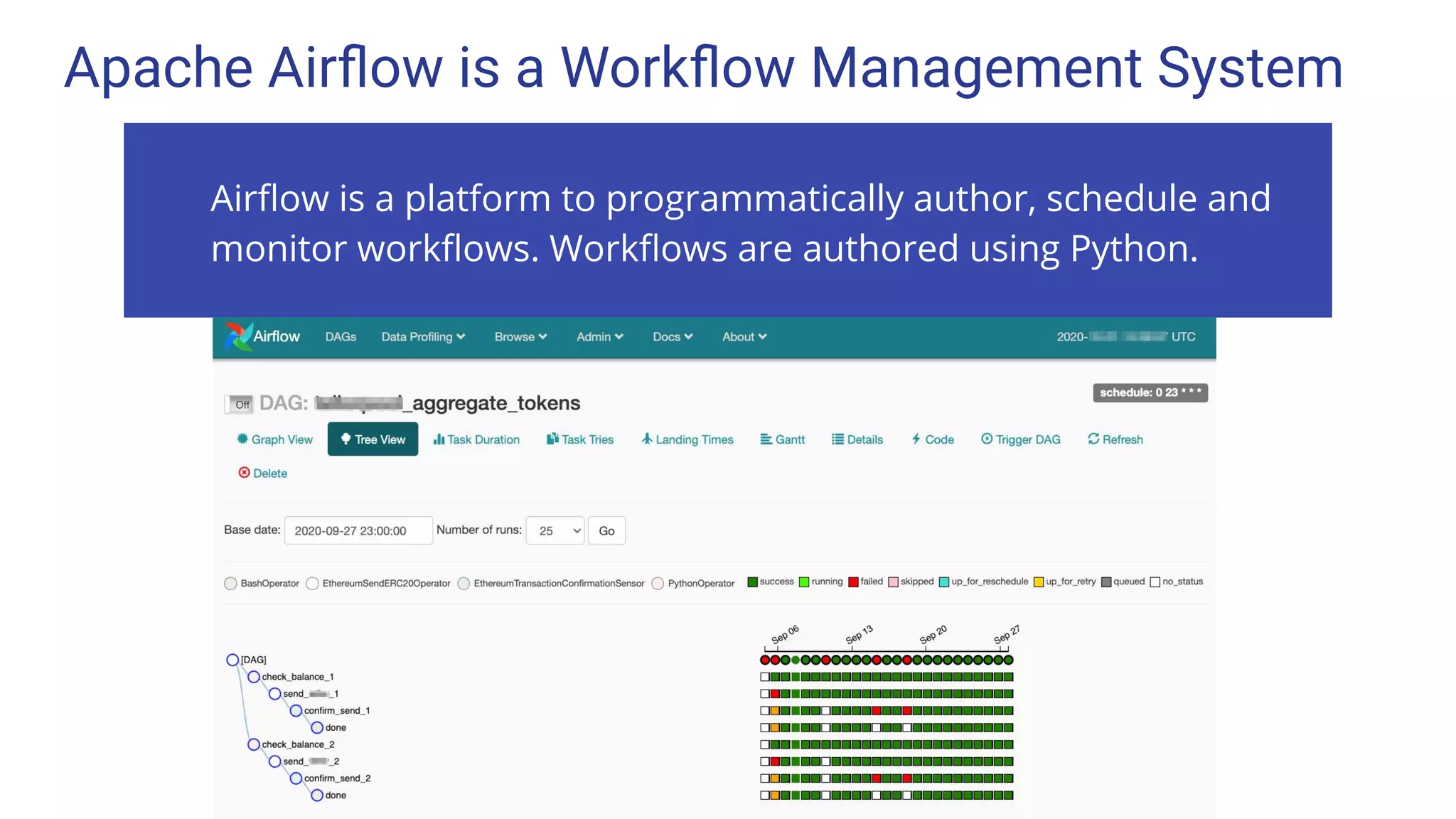Click the UTC clock in the navbar
The width and height of the screenshot is (1456, 819).
[1126, 337]
